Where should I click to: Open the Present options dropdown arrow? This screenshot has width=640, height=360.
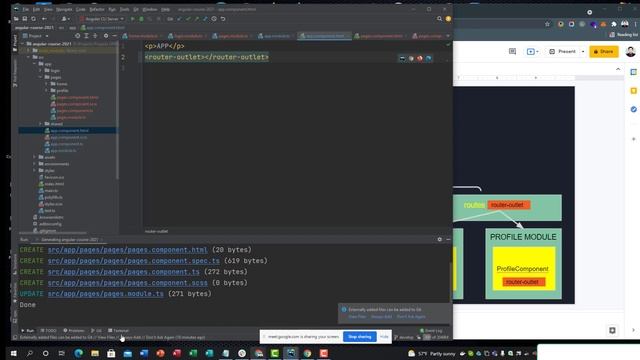tap(583, 52)
